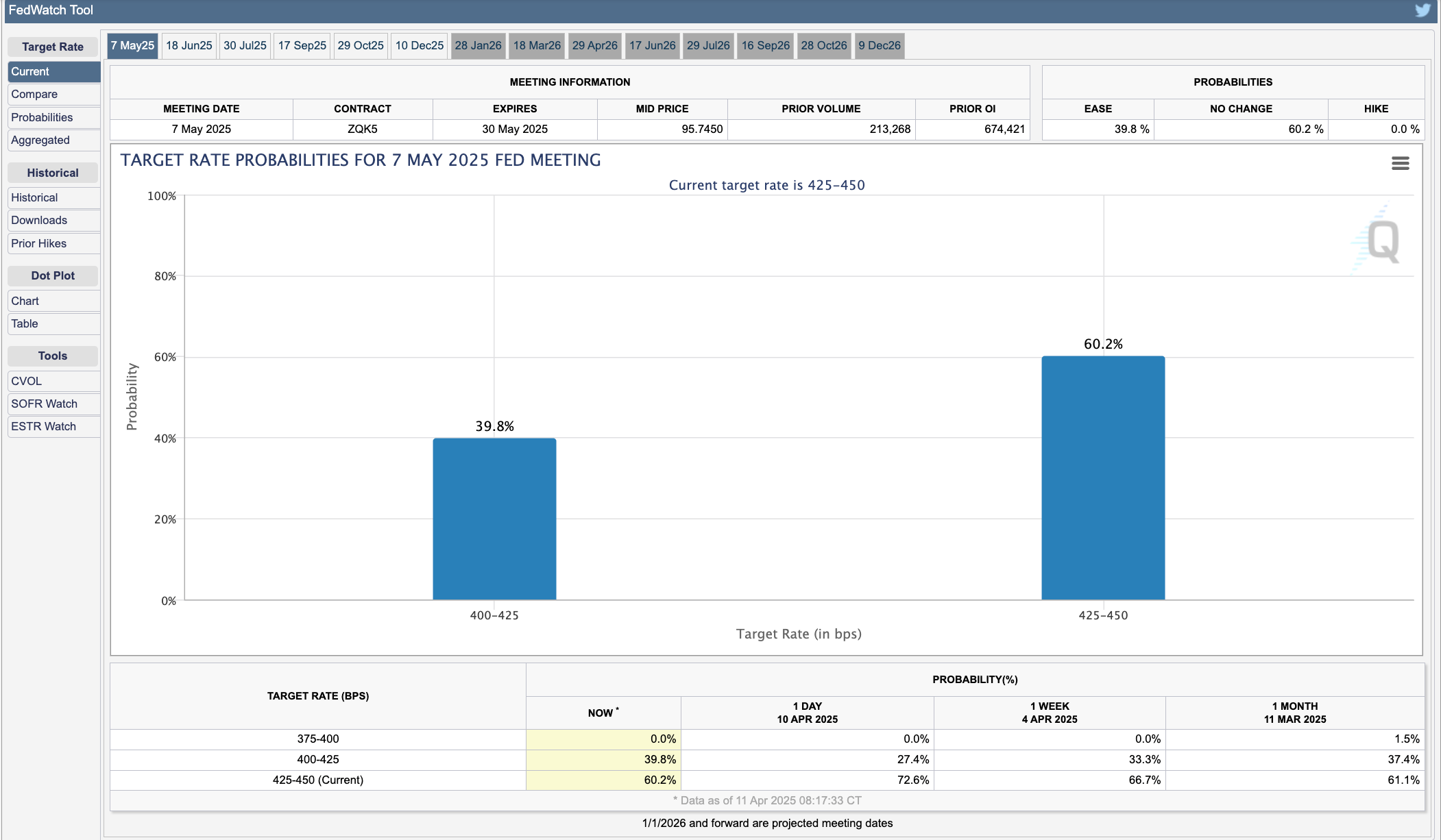
Task: Click the 39.8% bar label
Action: coord(494,426)
